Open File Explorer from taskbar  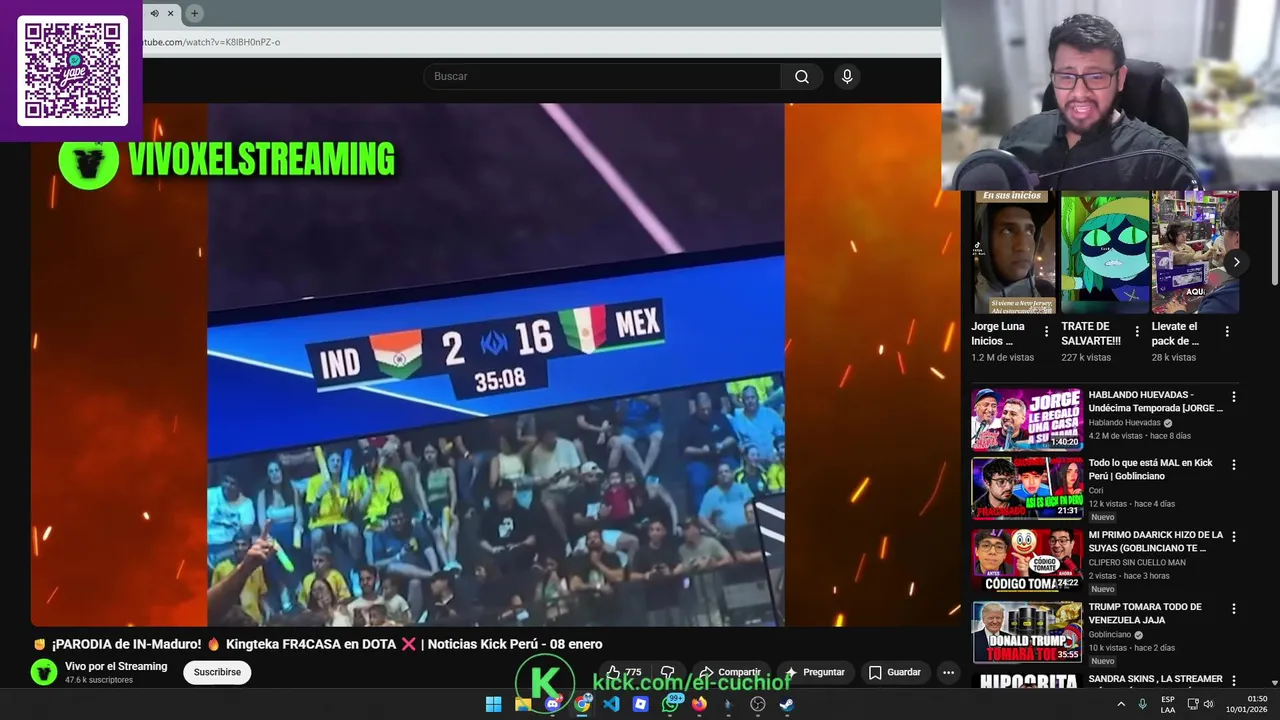coord(523,704)
